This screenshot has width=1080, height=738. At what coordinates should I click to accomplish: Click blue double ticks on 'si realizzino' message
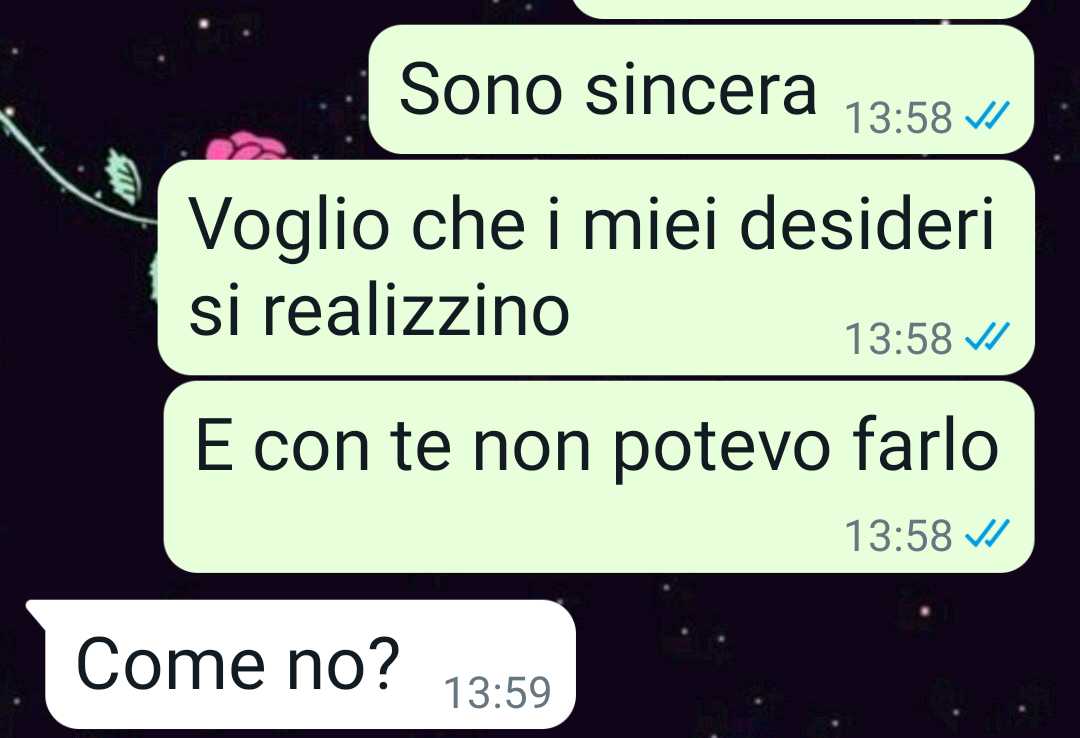987,336
